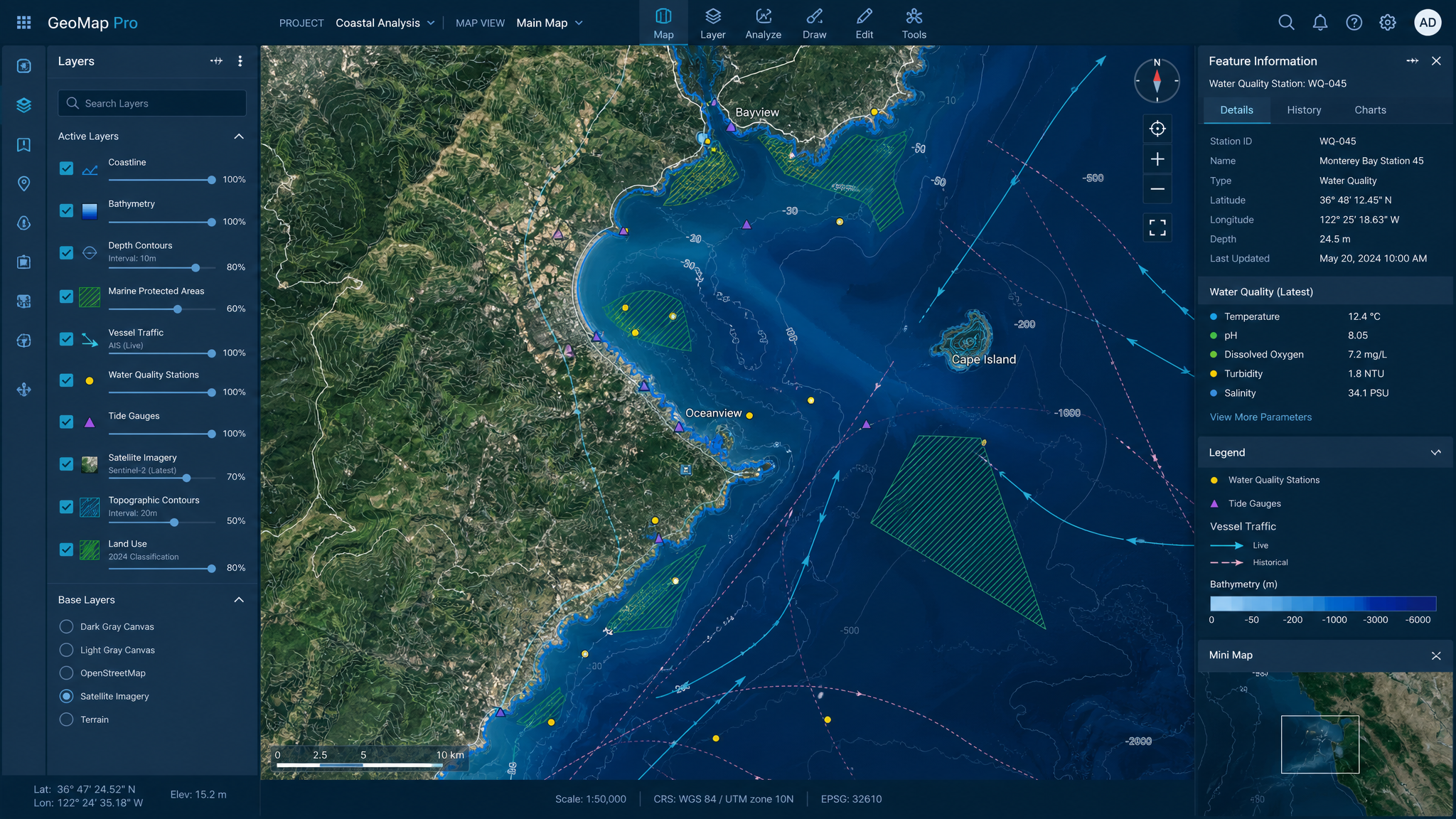Click the Mini Map extent rectangle
The width and height of the screenshot is (1456, 819).
1320,744
